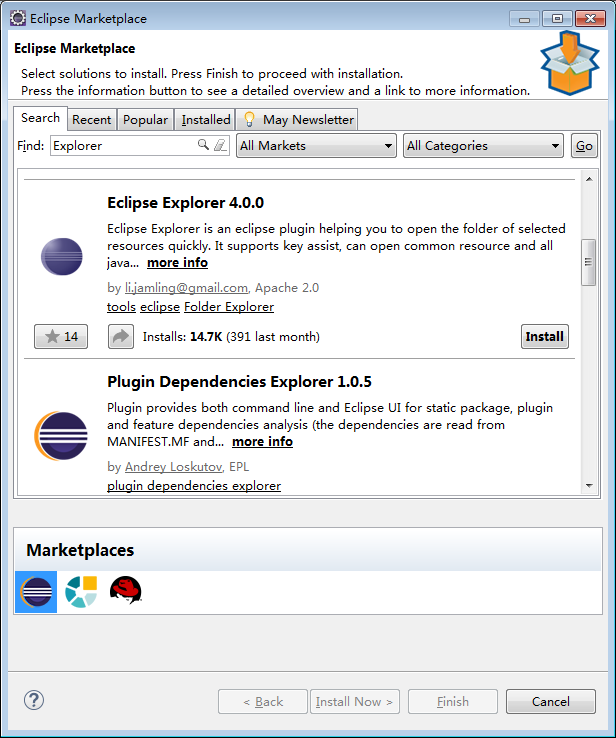Screen dimensions: 616x738
Task: Click the Plugin Dependencies Explorer logo
Action: [x=61, y=436]
